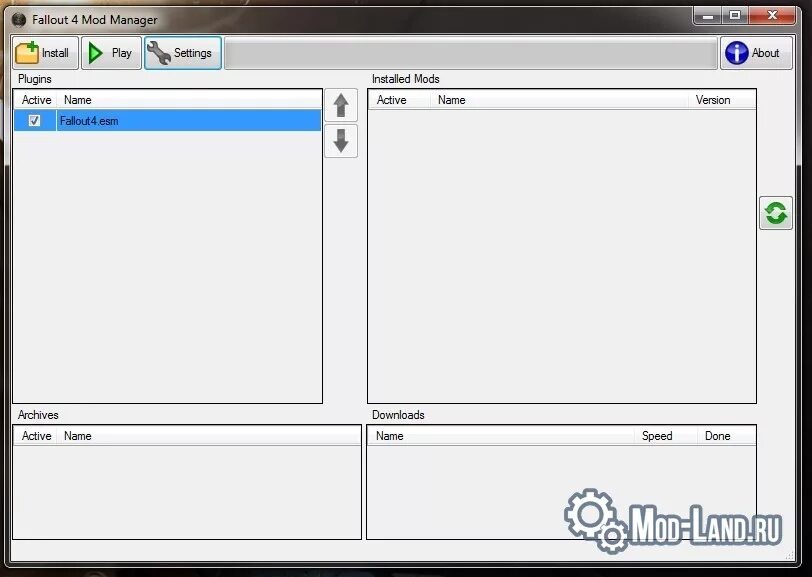Click Plugins list Name column header
This screenshot has height=577, width=812.
[x=188, y=100]
